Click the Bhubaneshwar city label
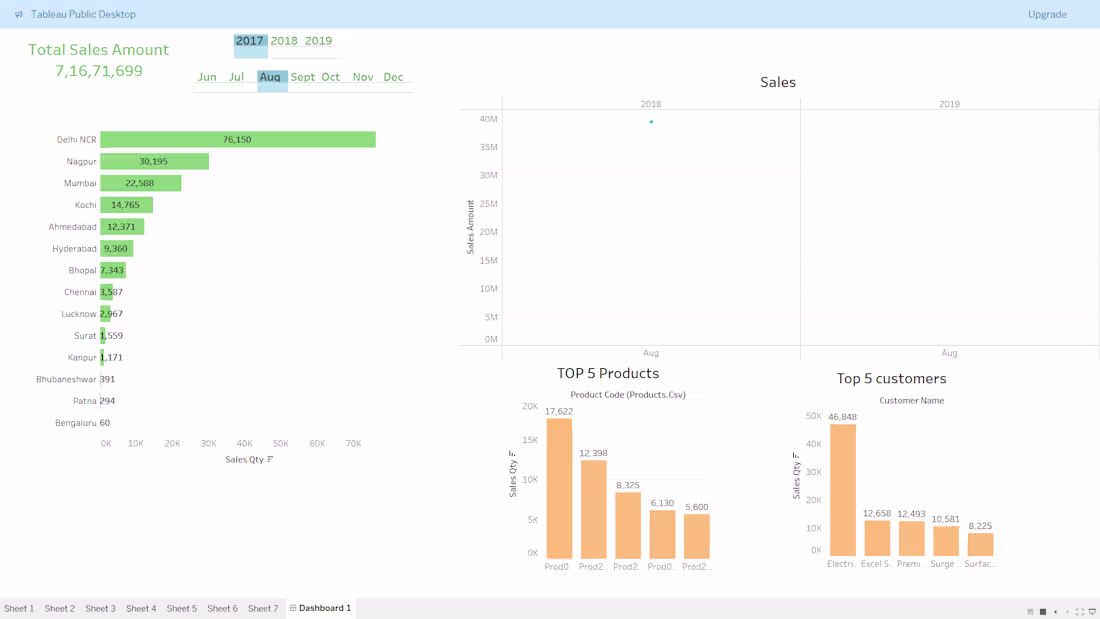Viewport: 1100px width, 619px height. click(66, 379)
